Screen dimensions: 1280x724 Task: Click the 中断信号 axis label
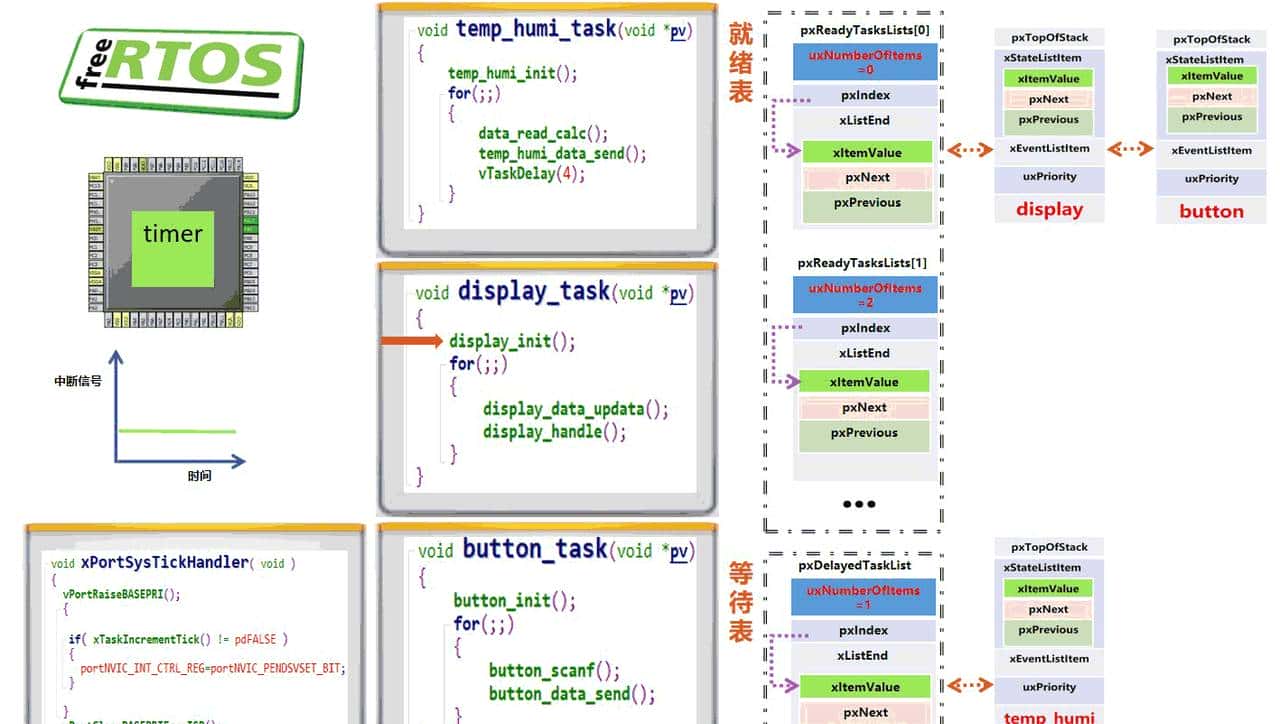(78, 381)
